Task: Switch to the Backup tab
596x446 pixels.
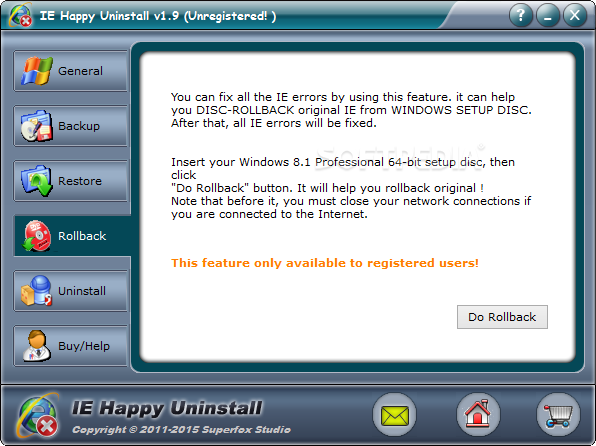Action: [71, 126]
